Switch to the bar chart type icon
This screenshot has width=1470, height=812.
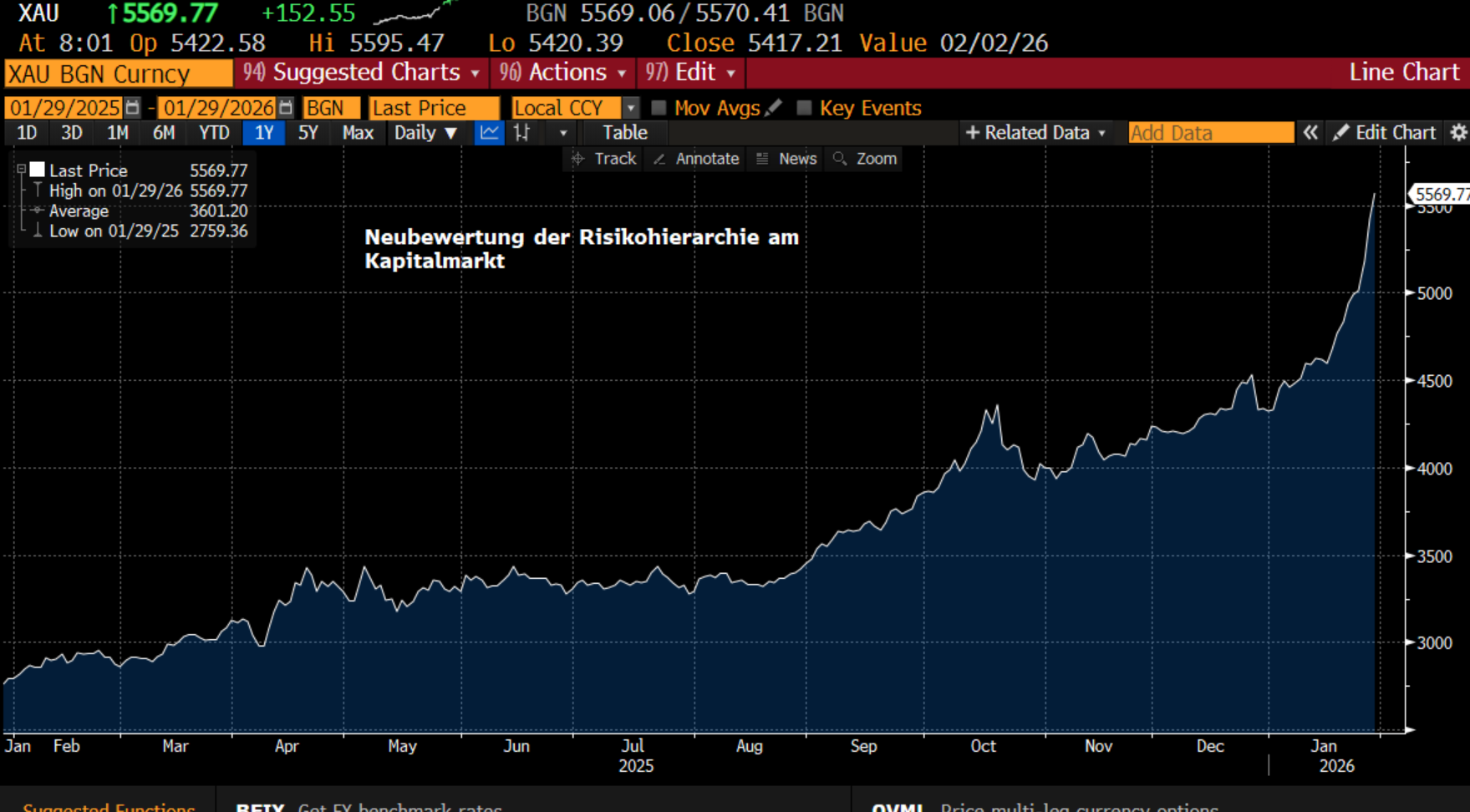522,133
